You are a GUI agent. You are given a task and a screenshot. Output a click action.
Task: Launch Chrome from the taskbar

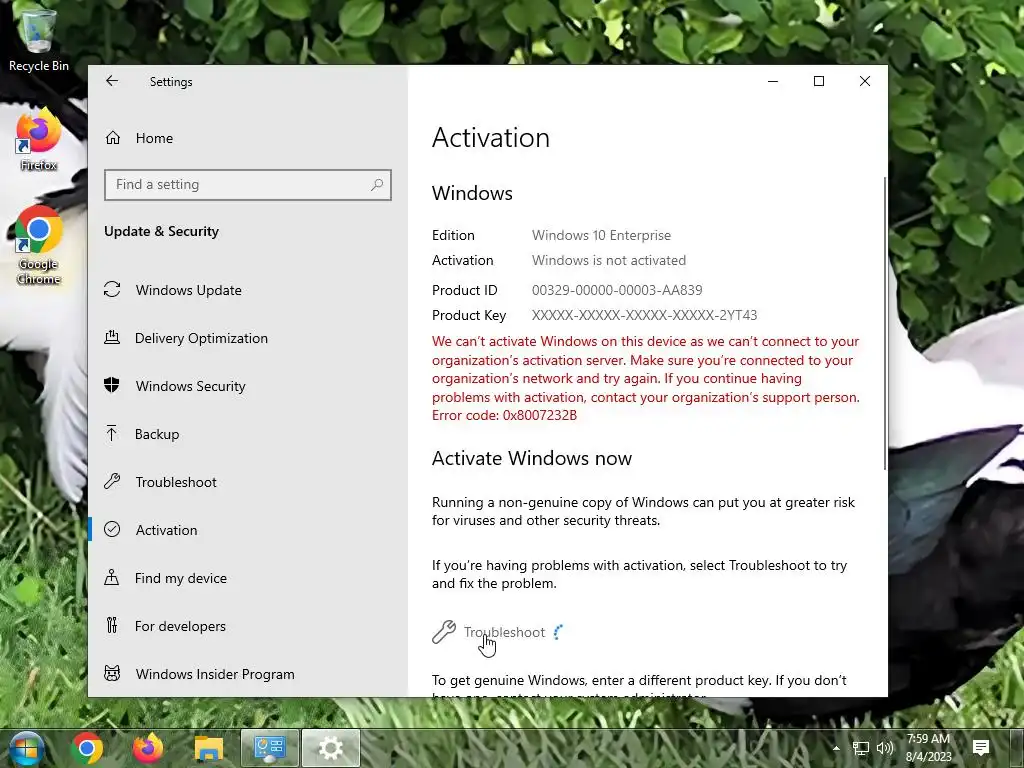tap(87, 748)
